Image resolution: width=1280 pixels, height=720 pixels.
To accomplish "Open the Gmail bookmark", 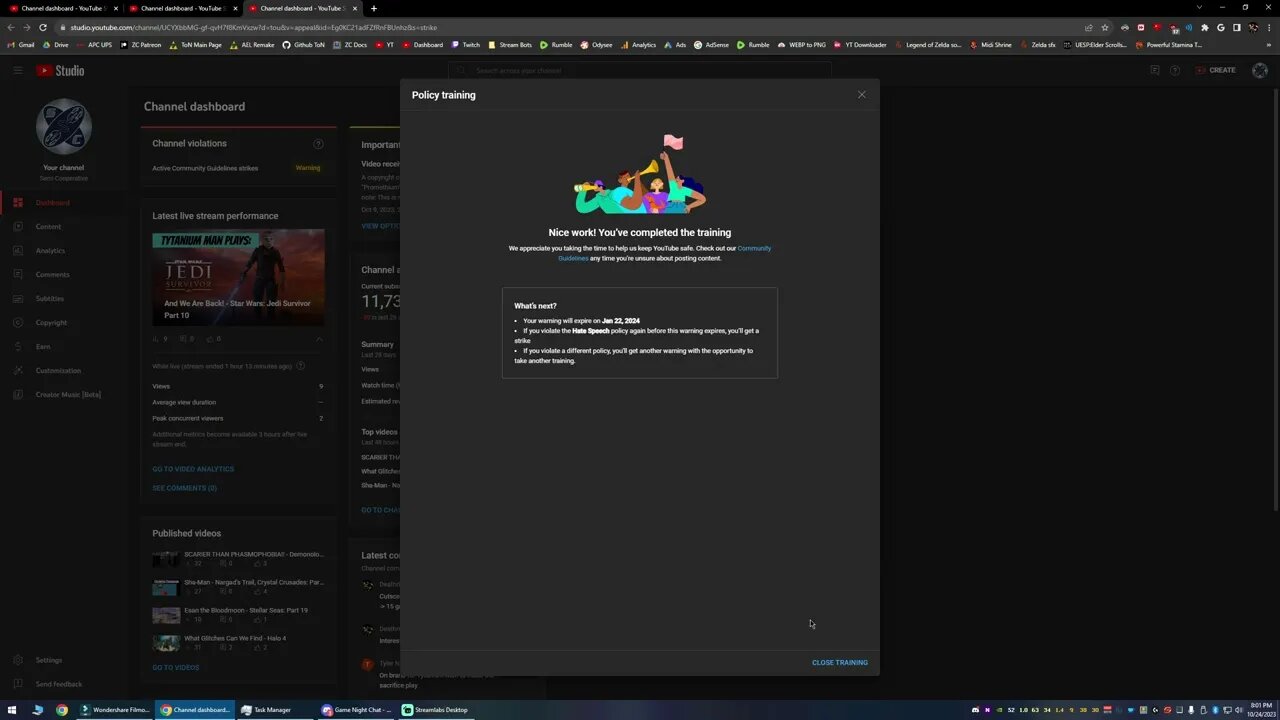I will tap(21, 45).
